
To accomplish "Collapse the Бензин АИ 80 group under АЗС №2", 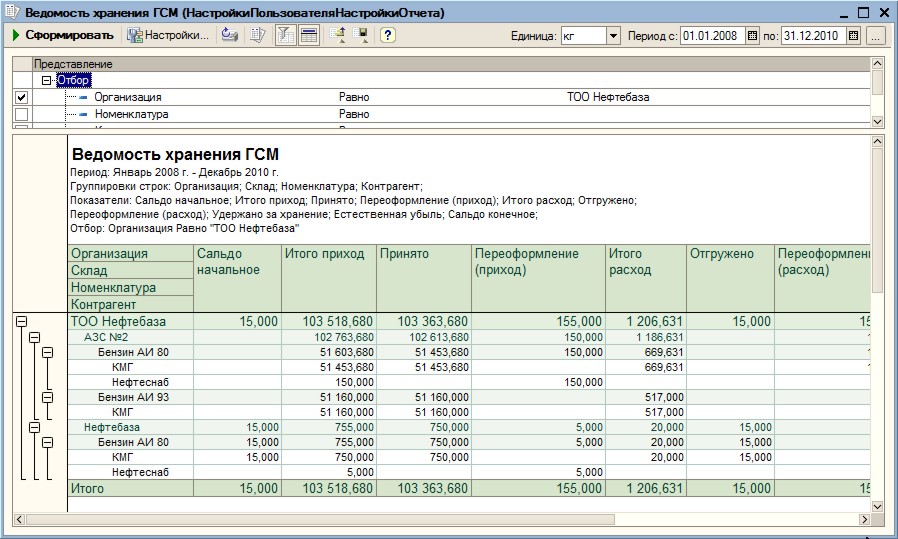I will click(48, 352).
